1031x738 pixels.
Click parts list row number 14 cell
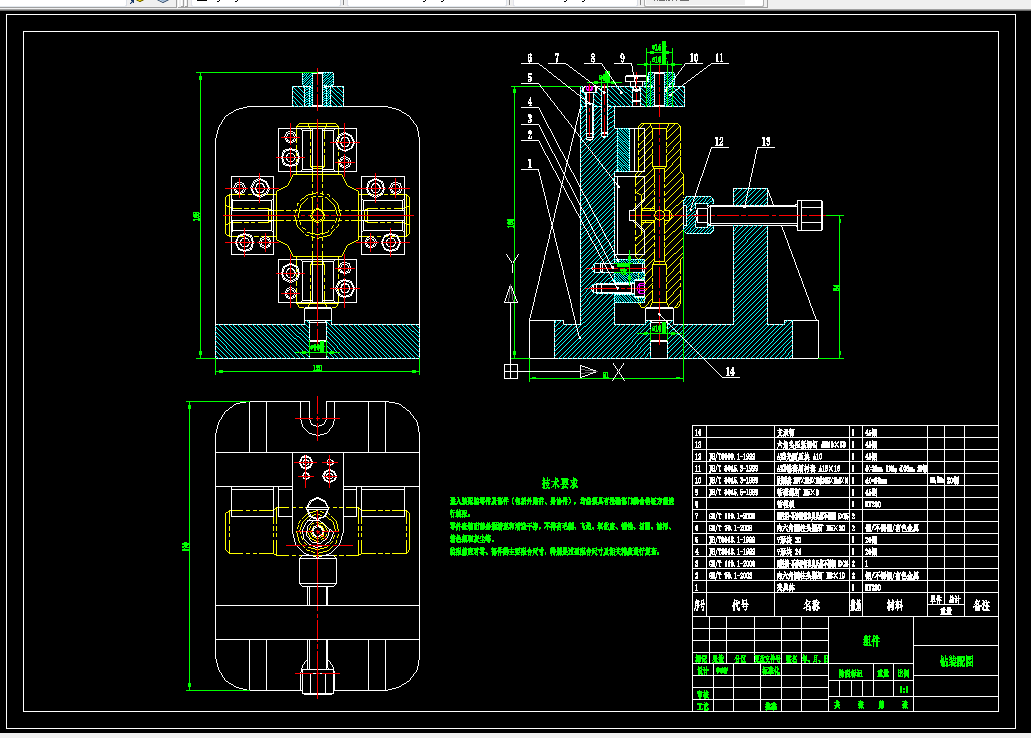pyautogui.click(x=698, y=432)
